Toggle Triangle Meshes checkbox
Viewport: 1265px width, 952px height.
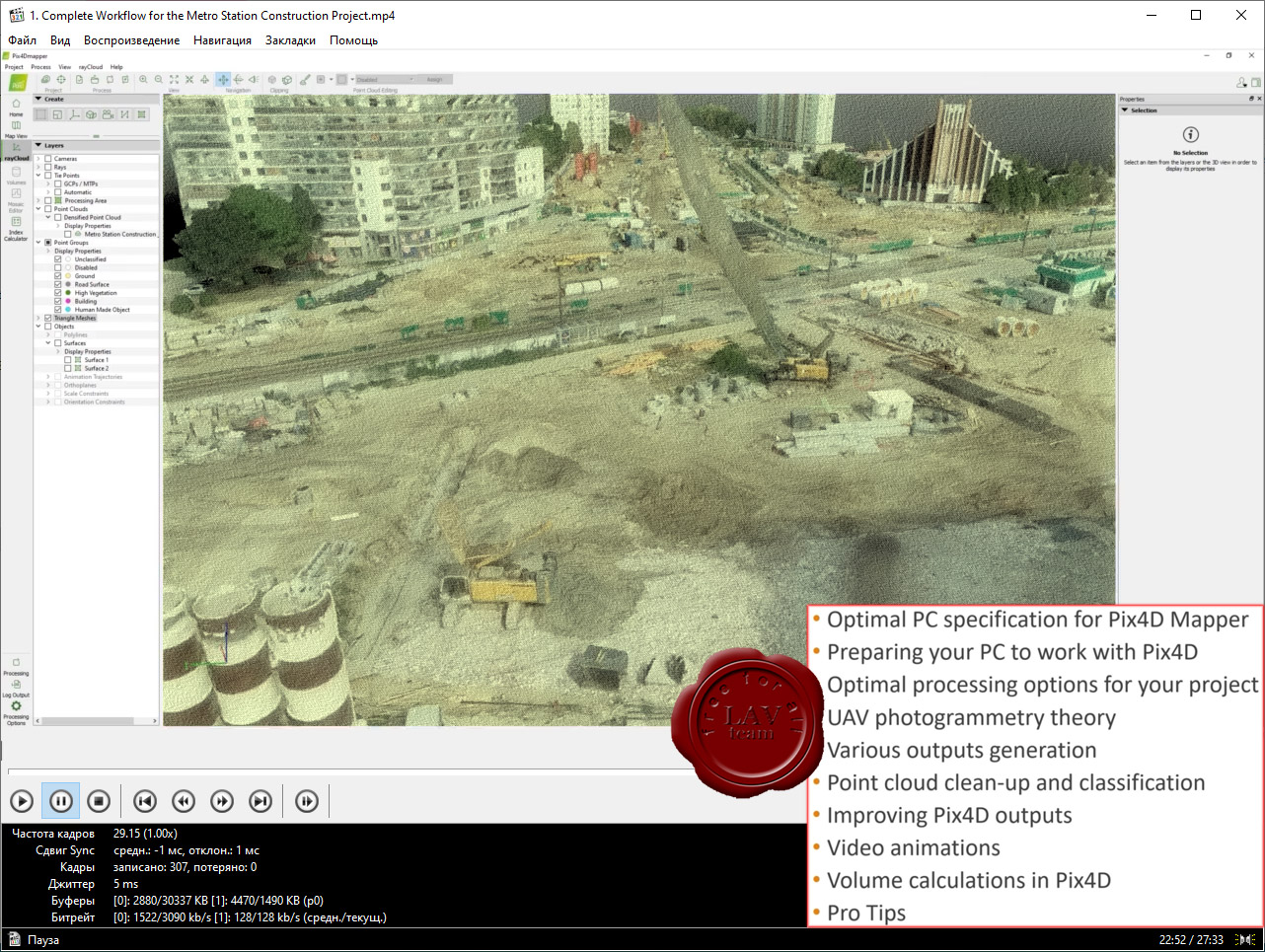47,318
